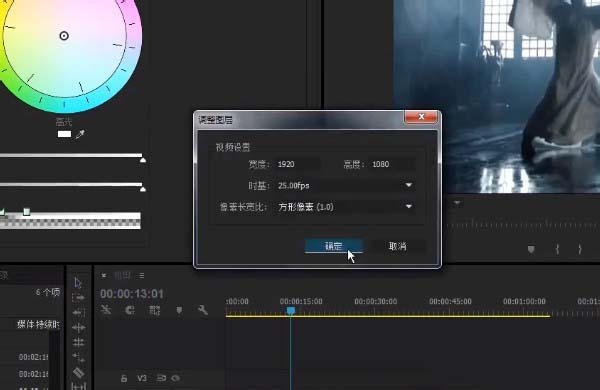Select the Track Select Forward tool
600x390 pixels.
78,297
